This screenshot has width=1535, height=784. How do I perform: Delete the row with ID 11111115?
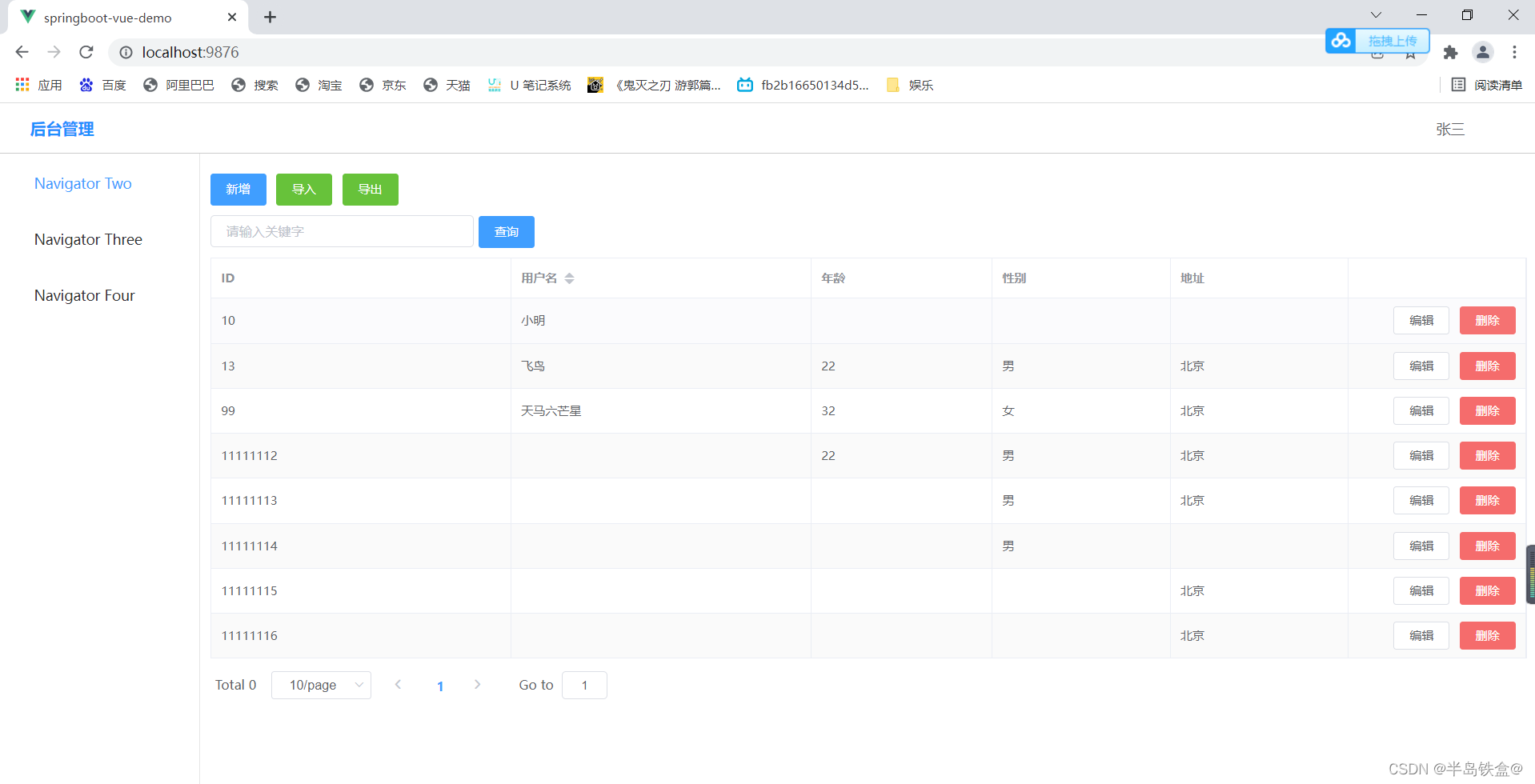click(x=1488, y=590)
